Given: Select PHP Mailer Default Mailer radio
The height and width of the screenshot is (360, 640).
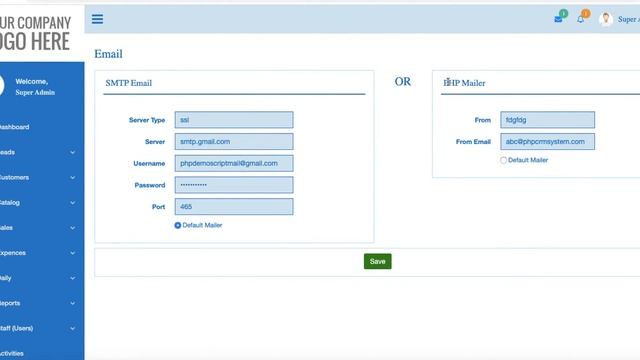Looking at the screenshot, I should (503, 160).
